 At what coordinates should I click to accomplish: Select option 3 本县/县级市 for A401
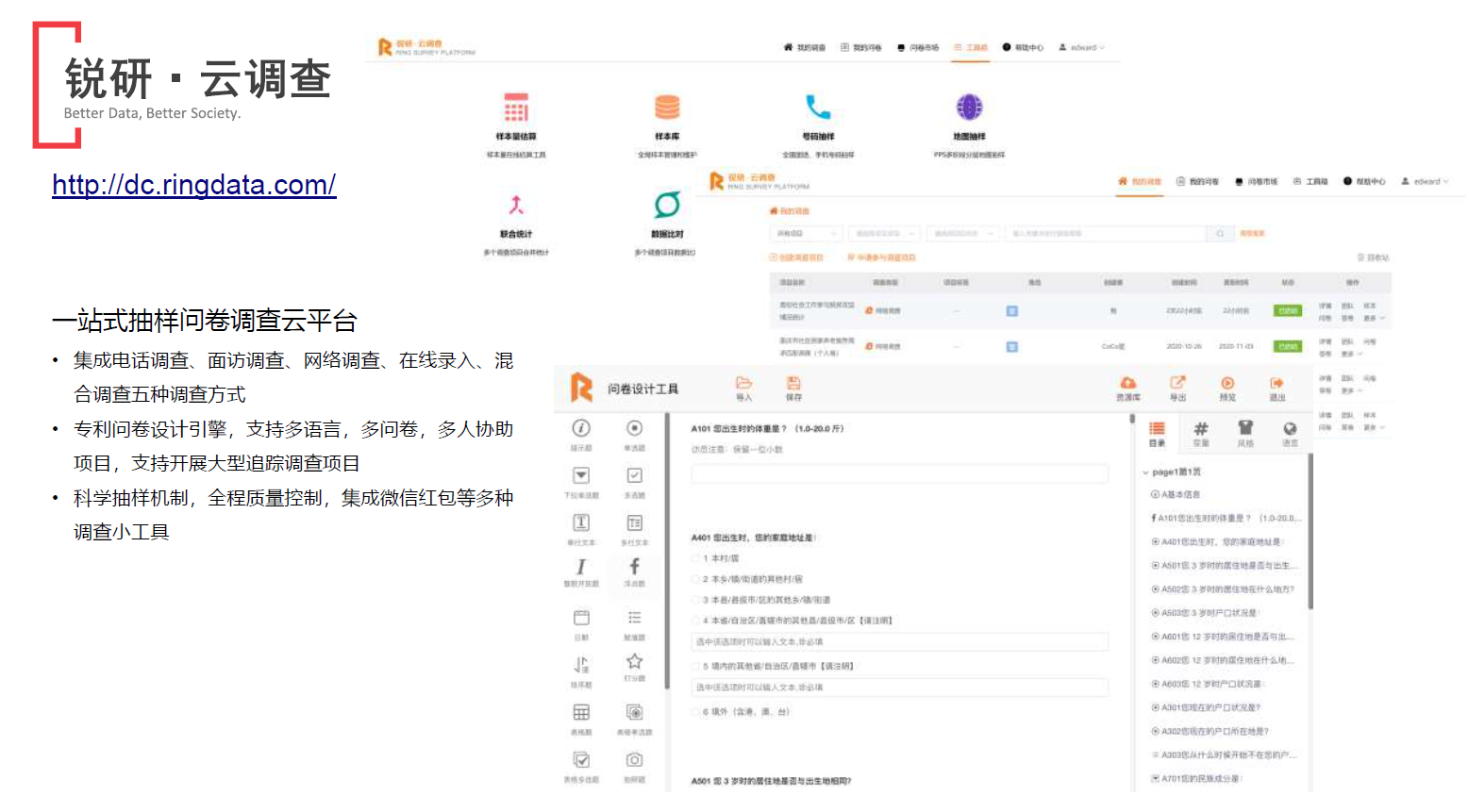(696, 600)
